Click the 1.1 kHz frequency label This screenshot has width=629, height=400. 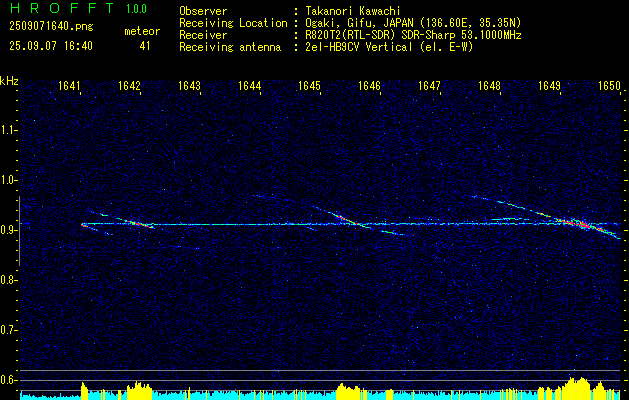tap(8, 130)
